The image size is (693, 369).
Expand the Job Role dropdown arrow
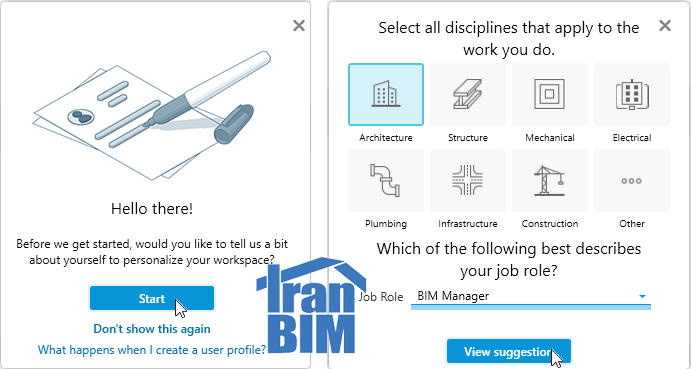click(x=643, y=297)
